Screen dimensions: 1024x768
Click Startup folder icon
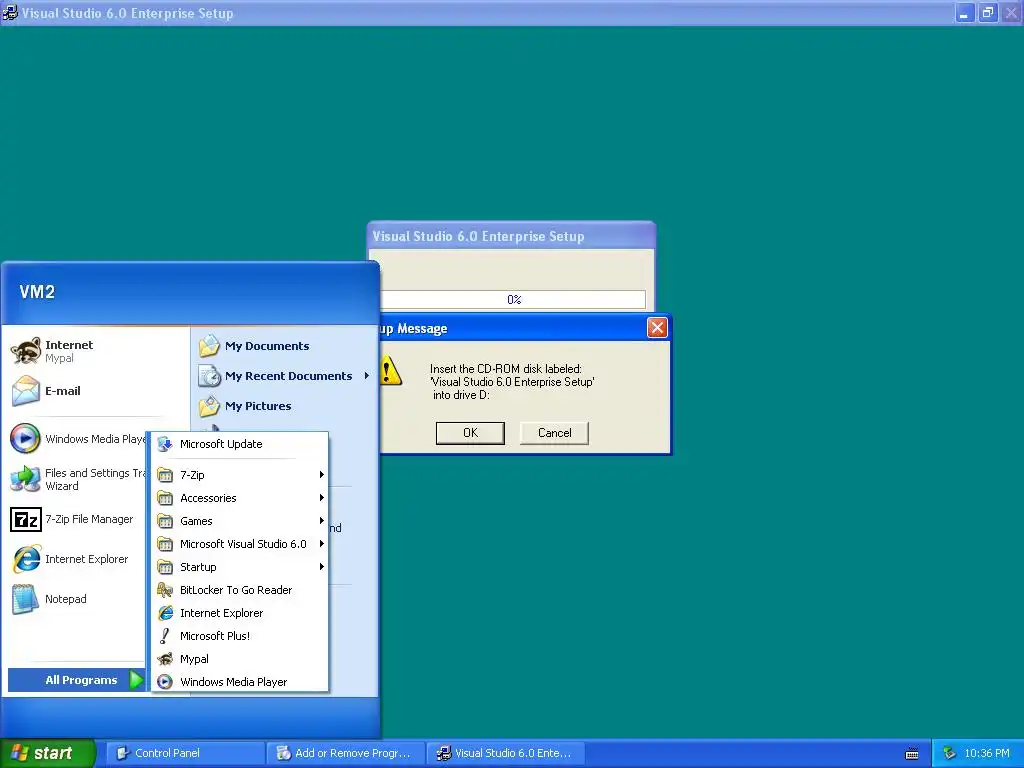tap(165, 567)
